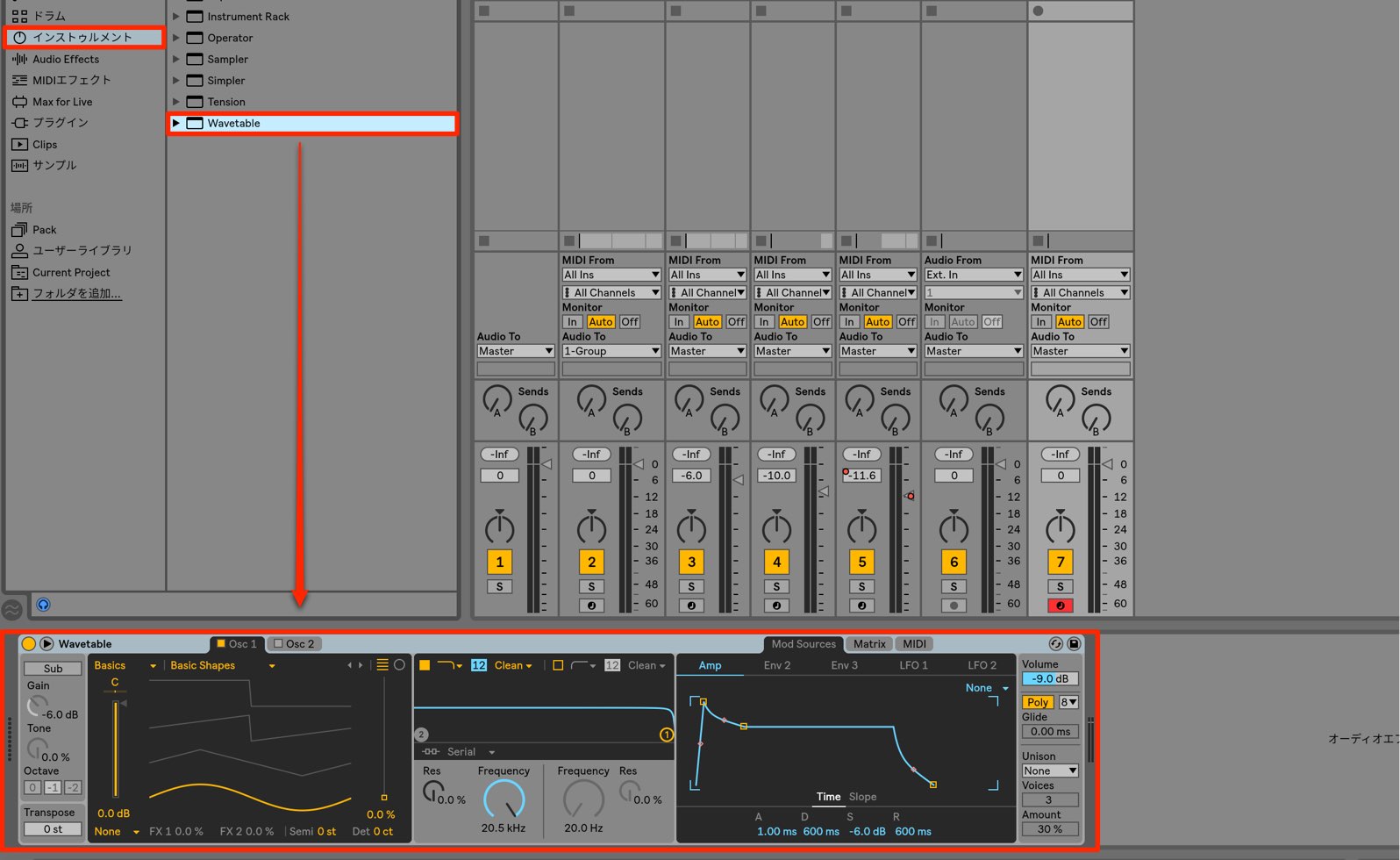The image size is (1400, 860).
Task: Click the Poly button
Action: (x=1038, y=702)
